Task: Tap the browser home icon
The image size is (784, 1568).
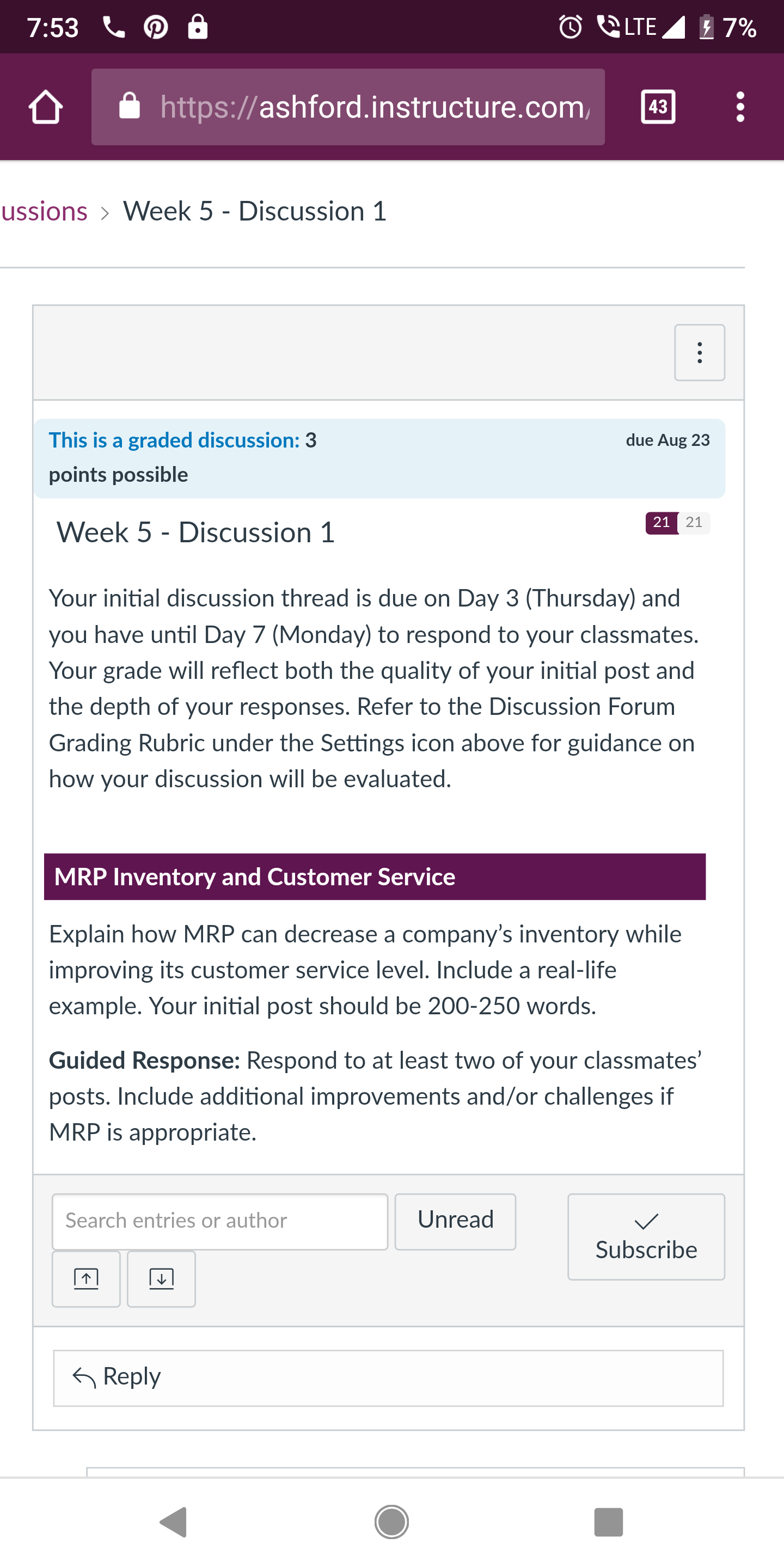Action: (x=46, y=107)
